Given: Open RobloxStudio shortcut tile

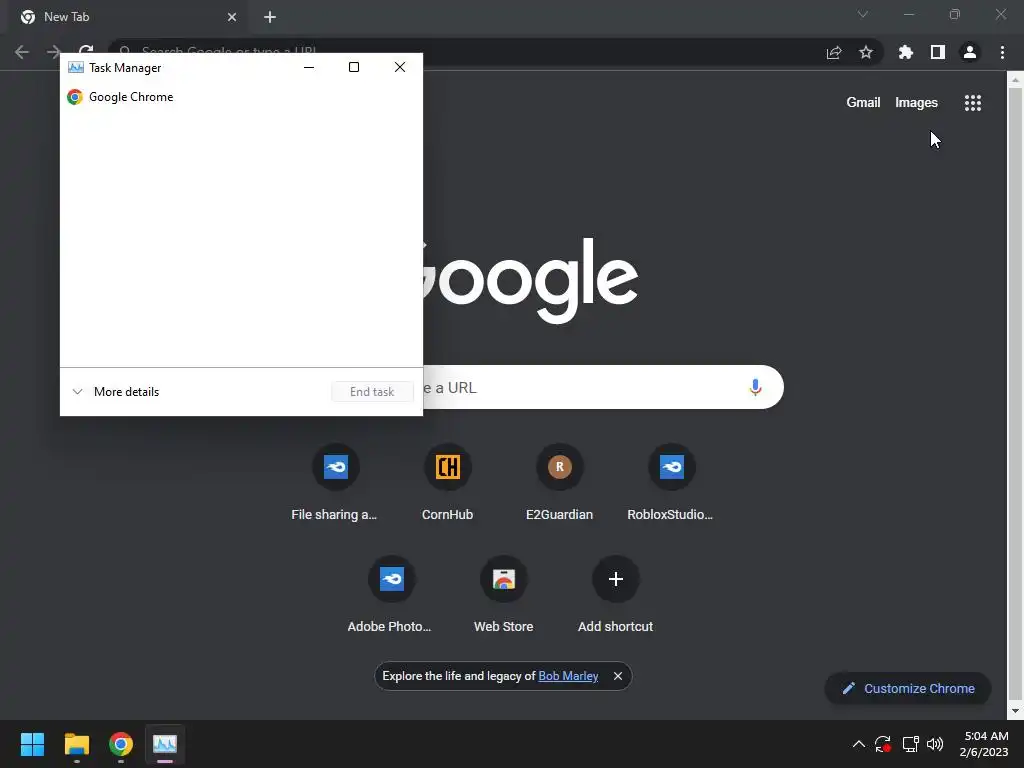Looking at the screenshot, I should (671, 483).
